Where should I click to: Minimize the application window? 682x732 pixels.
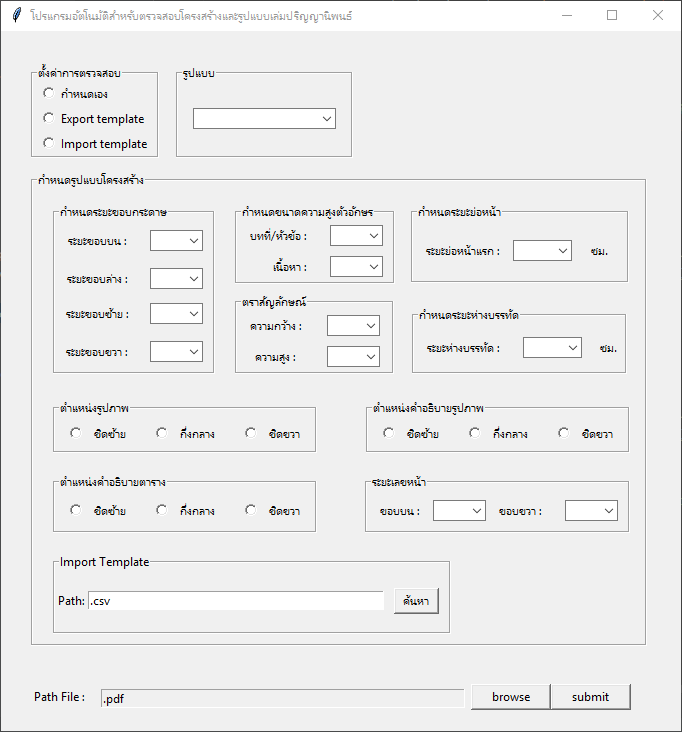pos(567,15)
